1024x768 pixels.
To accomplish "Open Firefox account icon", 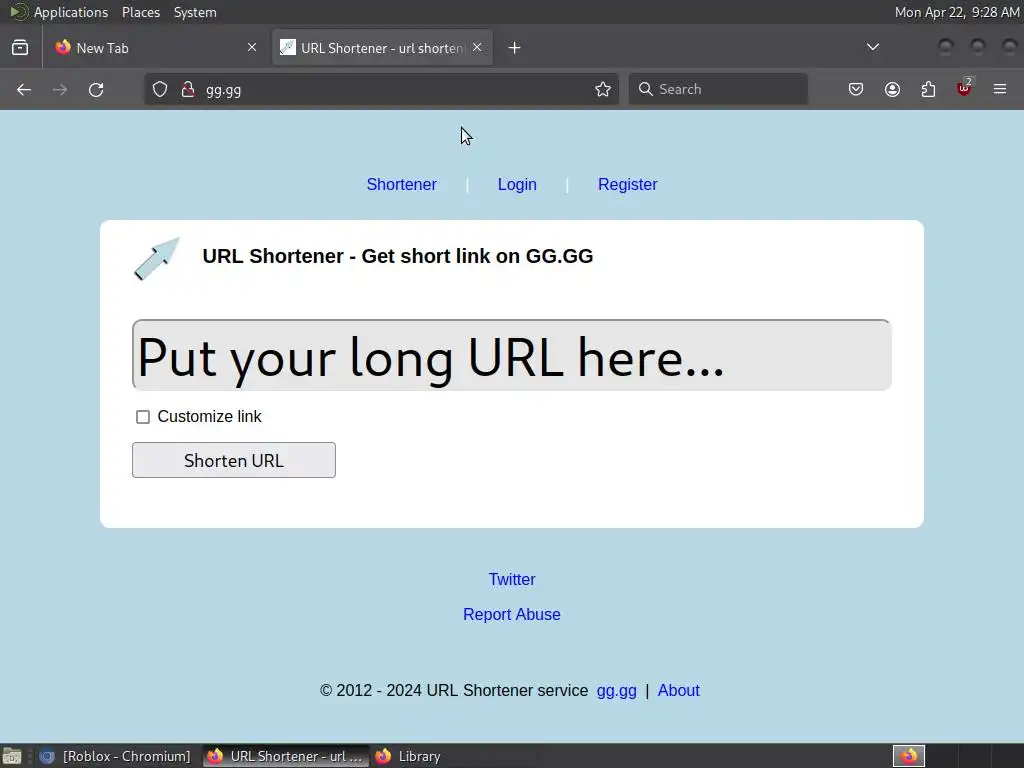I will tap(892, 89).
